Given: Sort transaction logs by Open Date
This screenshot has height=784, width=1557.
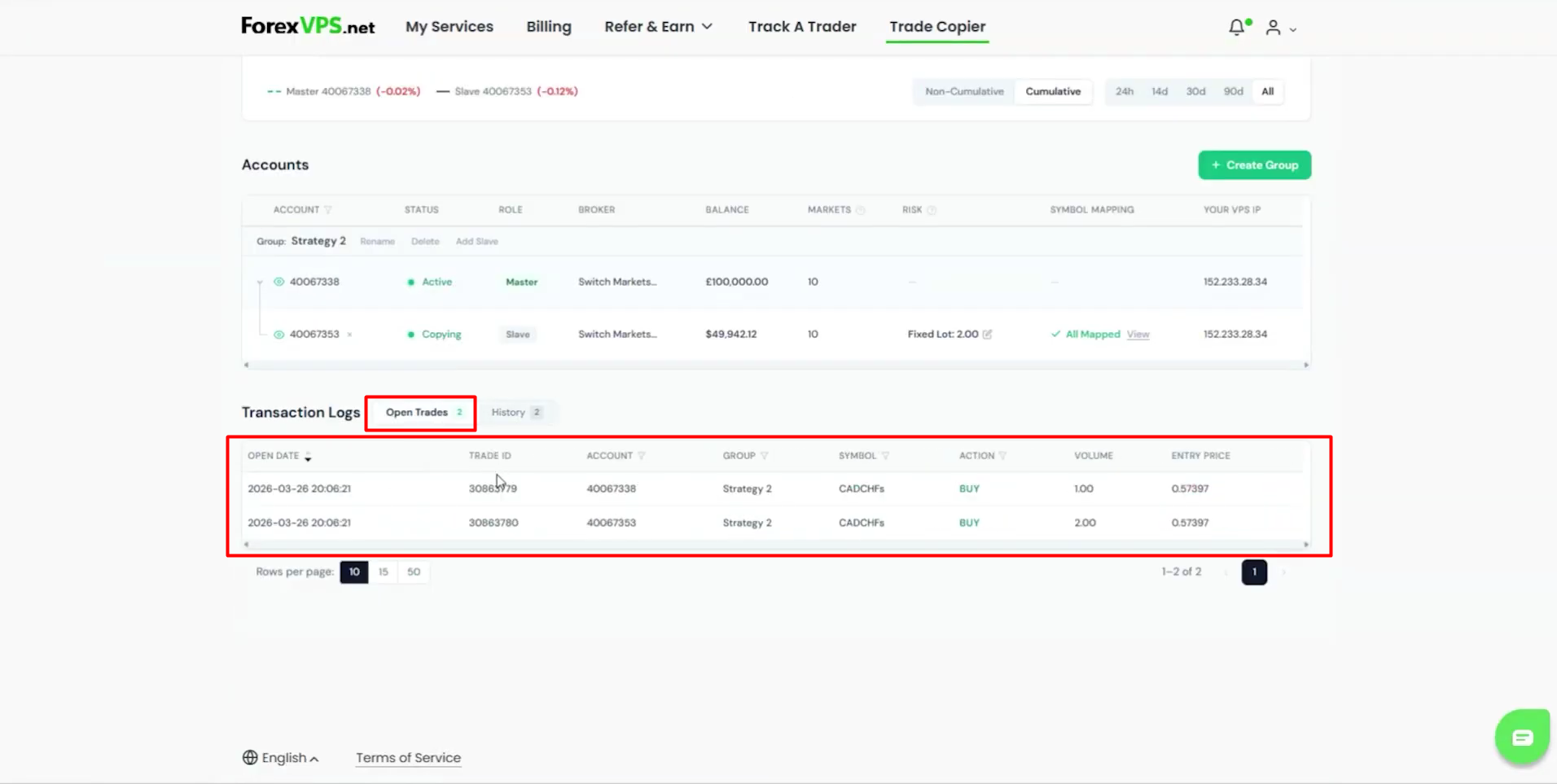Looking at the screenshot, I should 308,457.
